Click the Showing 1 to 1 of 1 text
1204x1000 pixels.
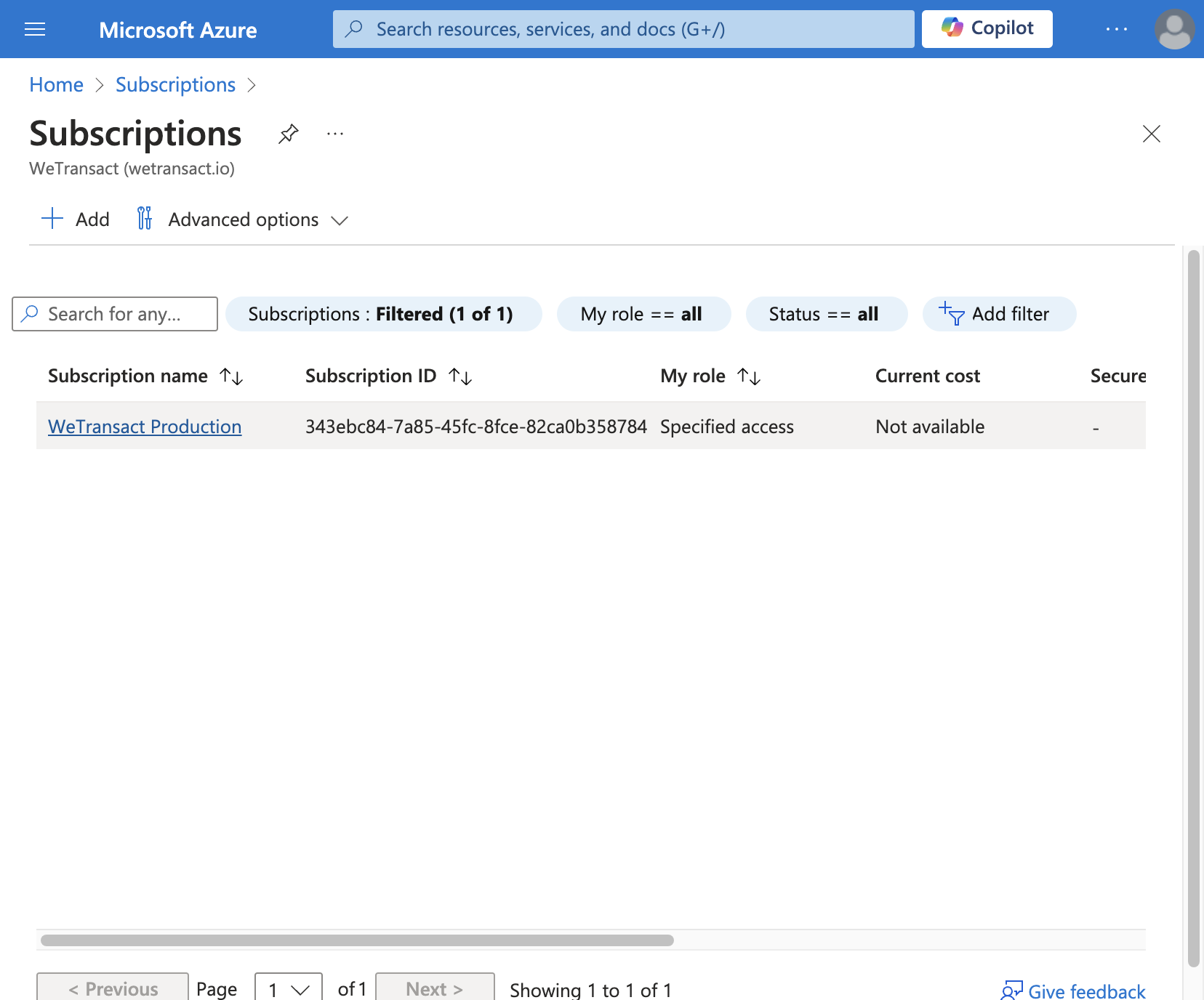590,990
